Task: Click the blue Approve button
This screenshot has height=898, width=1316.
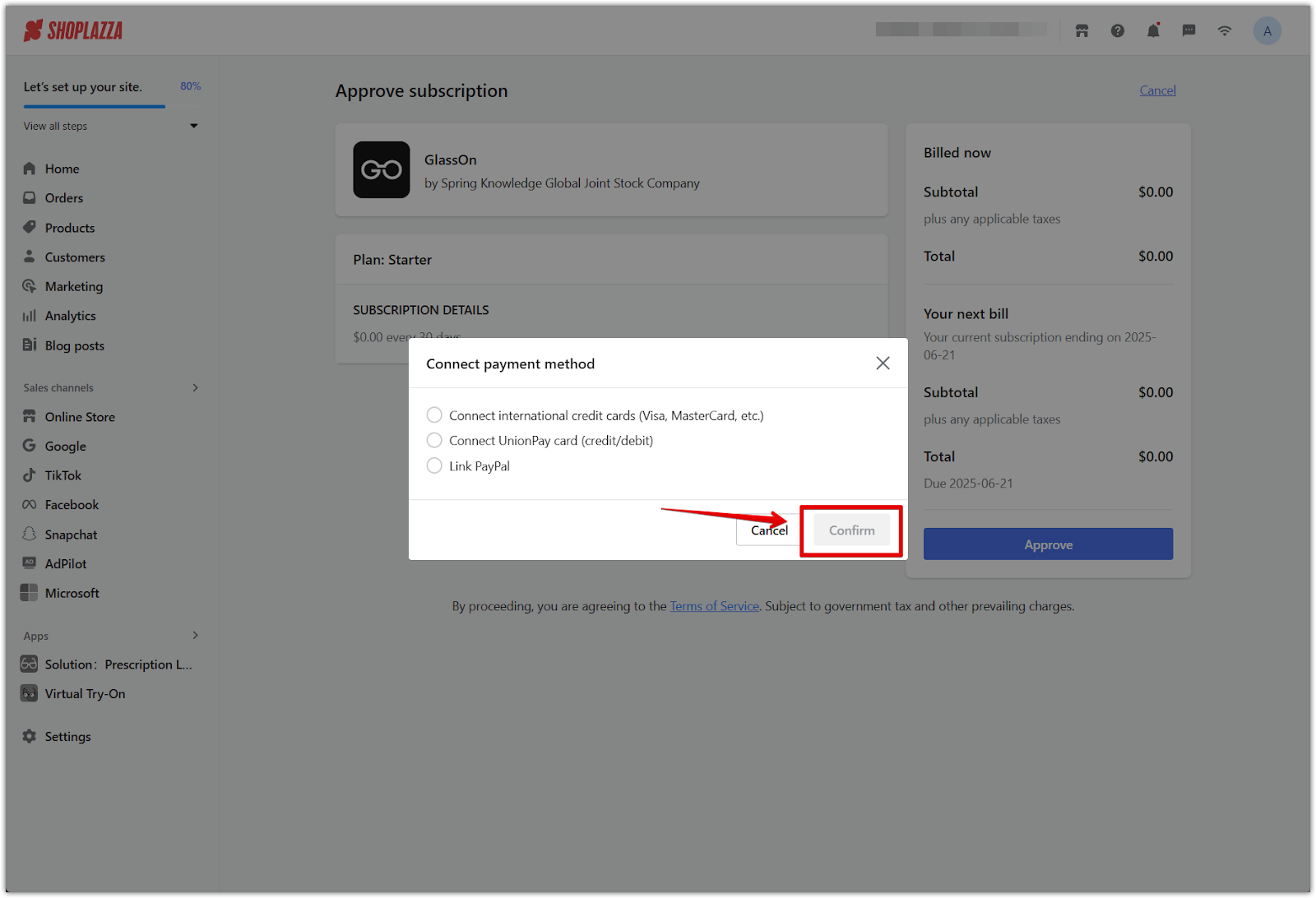Action: click(1048, 544)
